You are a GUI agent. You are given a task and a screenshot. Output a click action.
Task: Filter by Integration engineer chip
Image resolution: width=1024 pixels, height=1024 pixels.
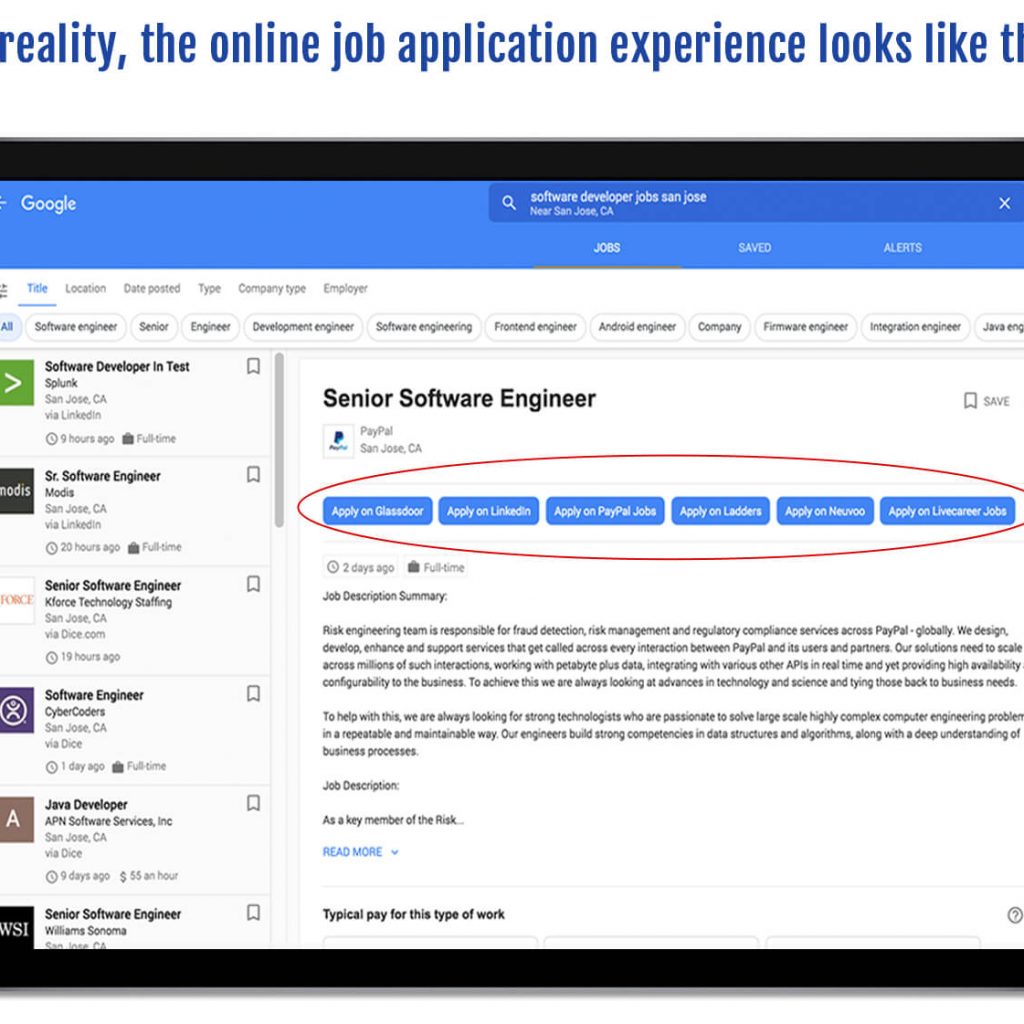(x=915, y=327)
